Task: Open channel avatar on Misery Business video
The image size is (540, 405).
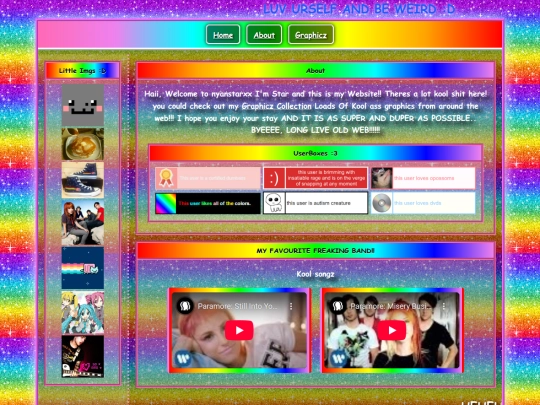Action: click(x=338, y=306)
